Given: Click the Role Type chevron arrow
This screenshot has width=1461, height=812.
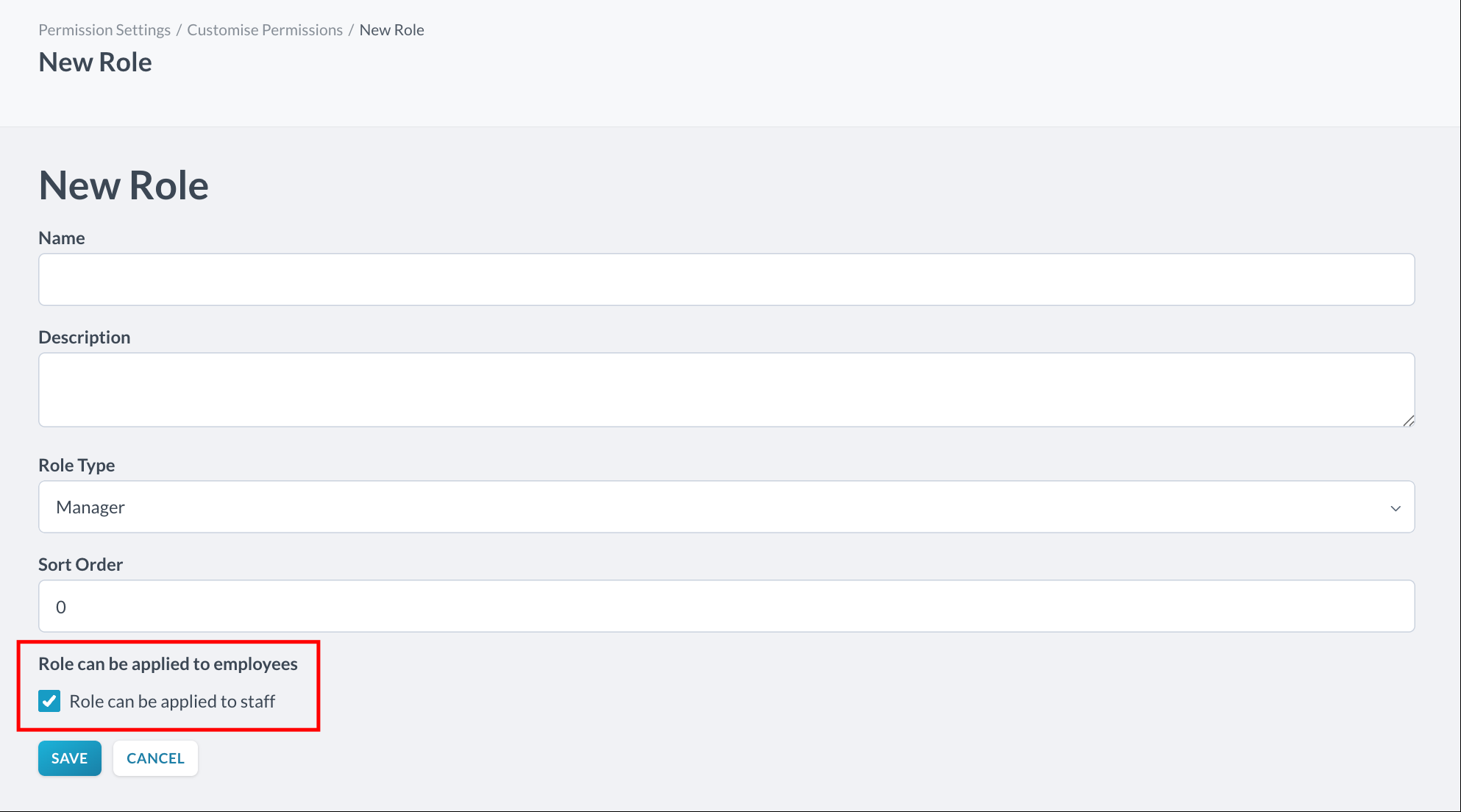Looking at the screenshot, I should pos(1395,508).
